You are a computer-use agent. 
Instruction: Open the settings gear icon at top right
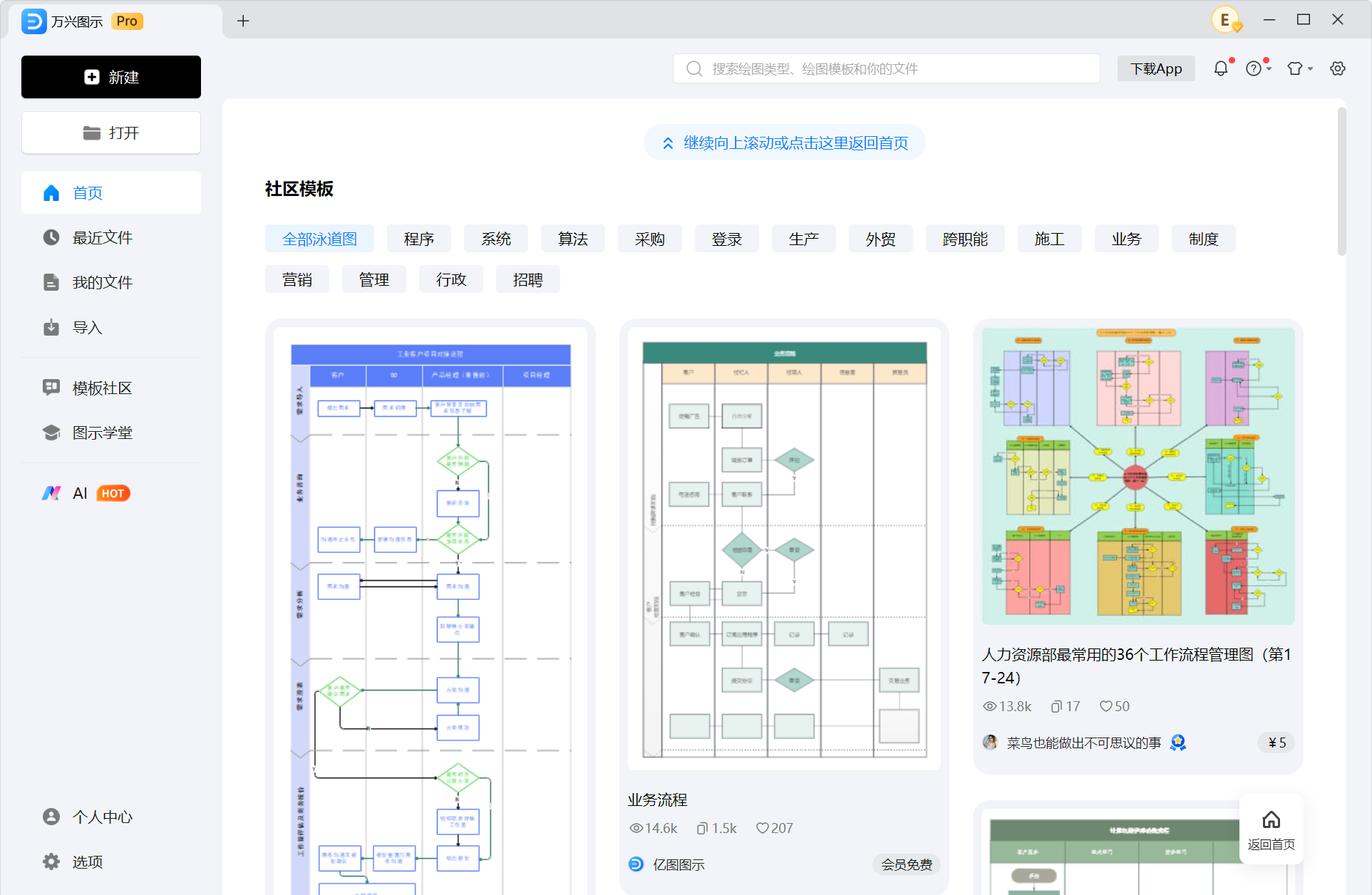[x=1338, y=68]
